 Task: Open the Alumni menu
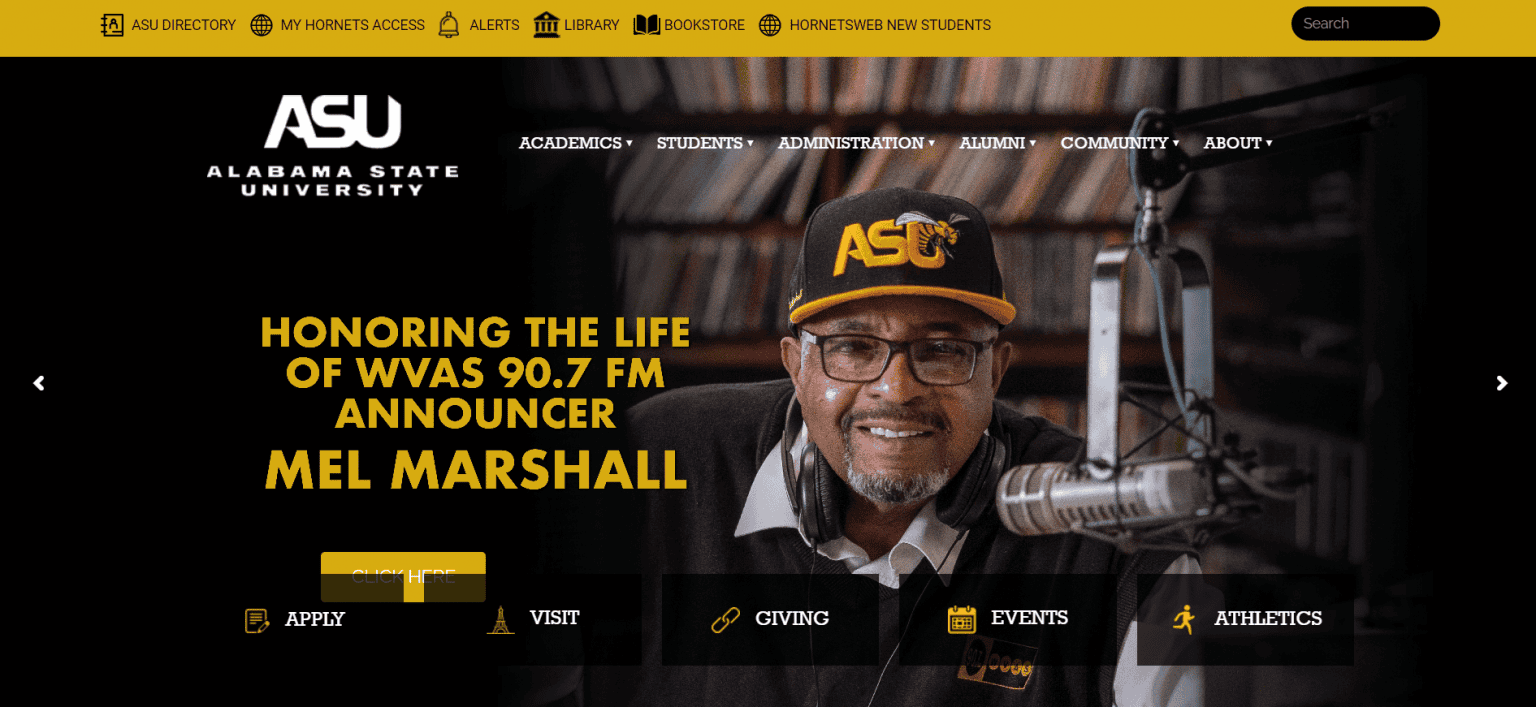[x=998, y=143]
